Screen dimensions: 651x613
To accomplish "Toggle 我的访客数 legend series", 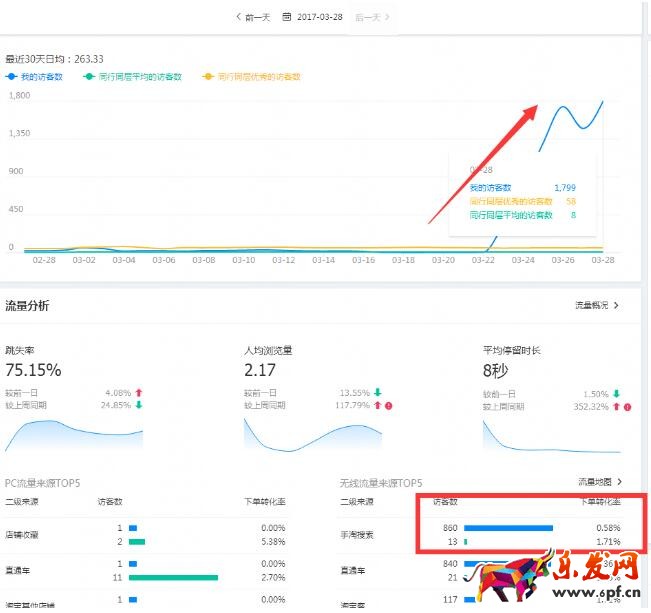I will (x=40, y=76).
